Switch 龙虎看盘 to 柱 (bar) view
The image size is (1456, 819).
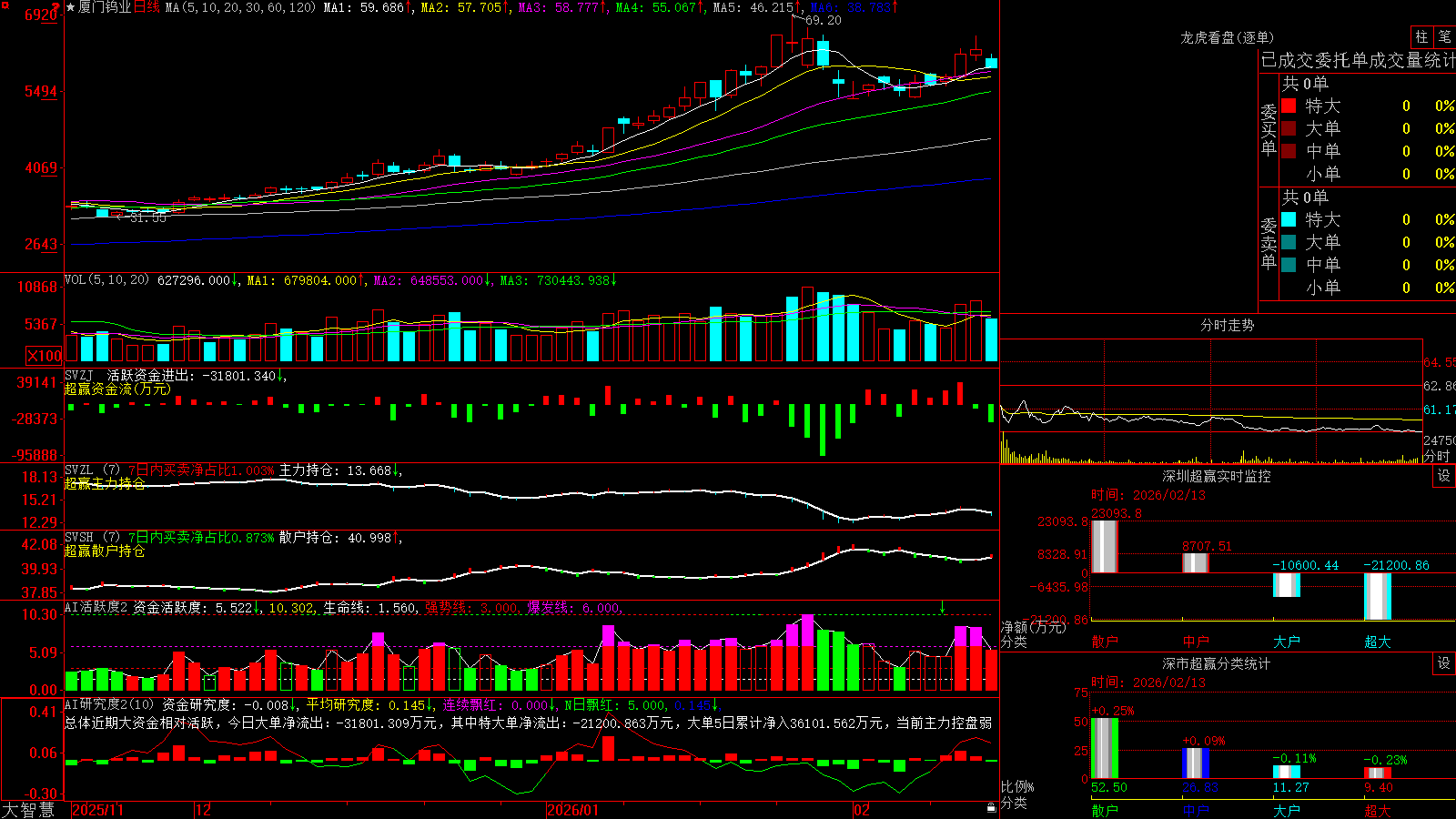pyautogui.click(x=1421, y=37)
